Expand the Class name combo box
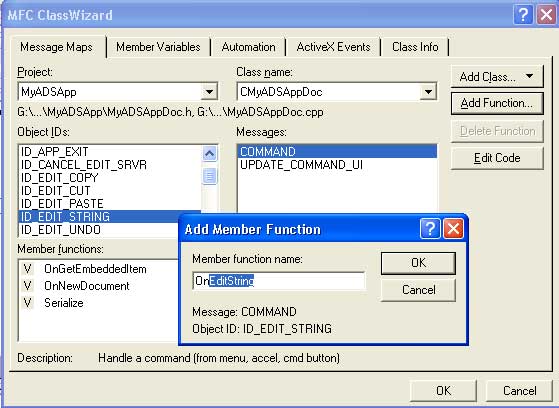559x408 pixels. [428, 92]
